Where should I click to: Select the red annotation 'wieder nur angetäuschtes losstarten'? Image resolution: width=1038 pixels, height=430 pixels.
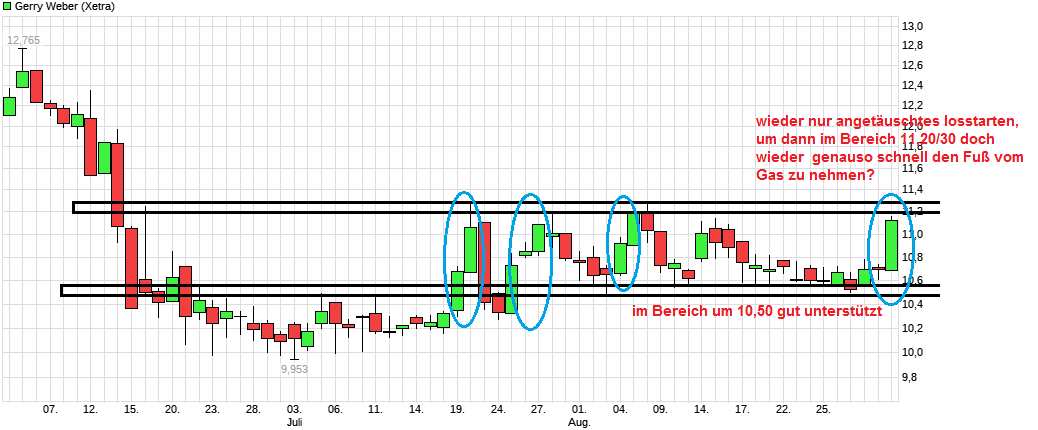886,121
